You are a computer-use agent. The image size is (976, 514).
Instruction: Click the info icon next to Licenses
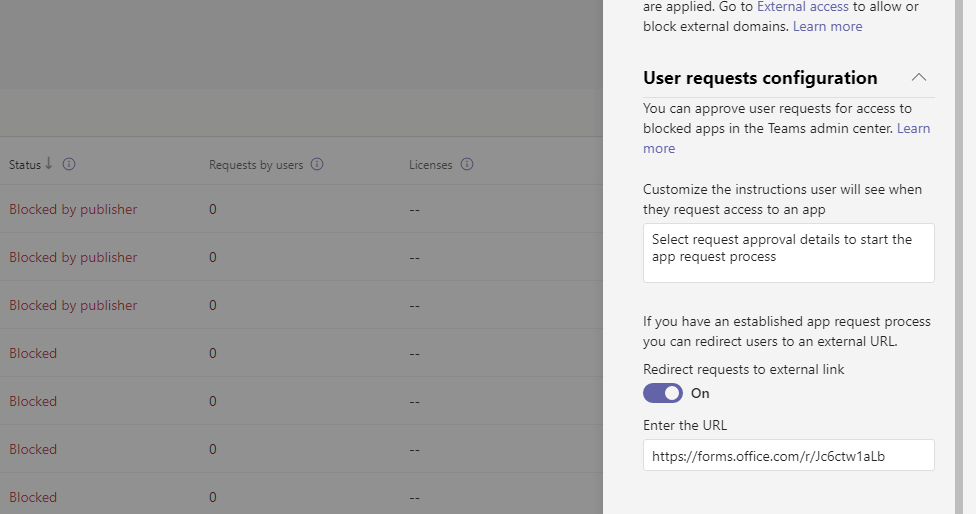467,164
